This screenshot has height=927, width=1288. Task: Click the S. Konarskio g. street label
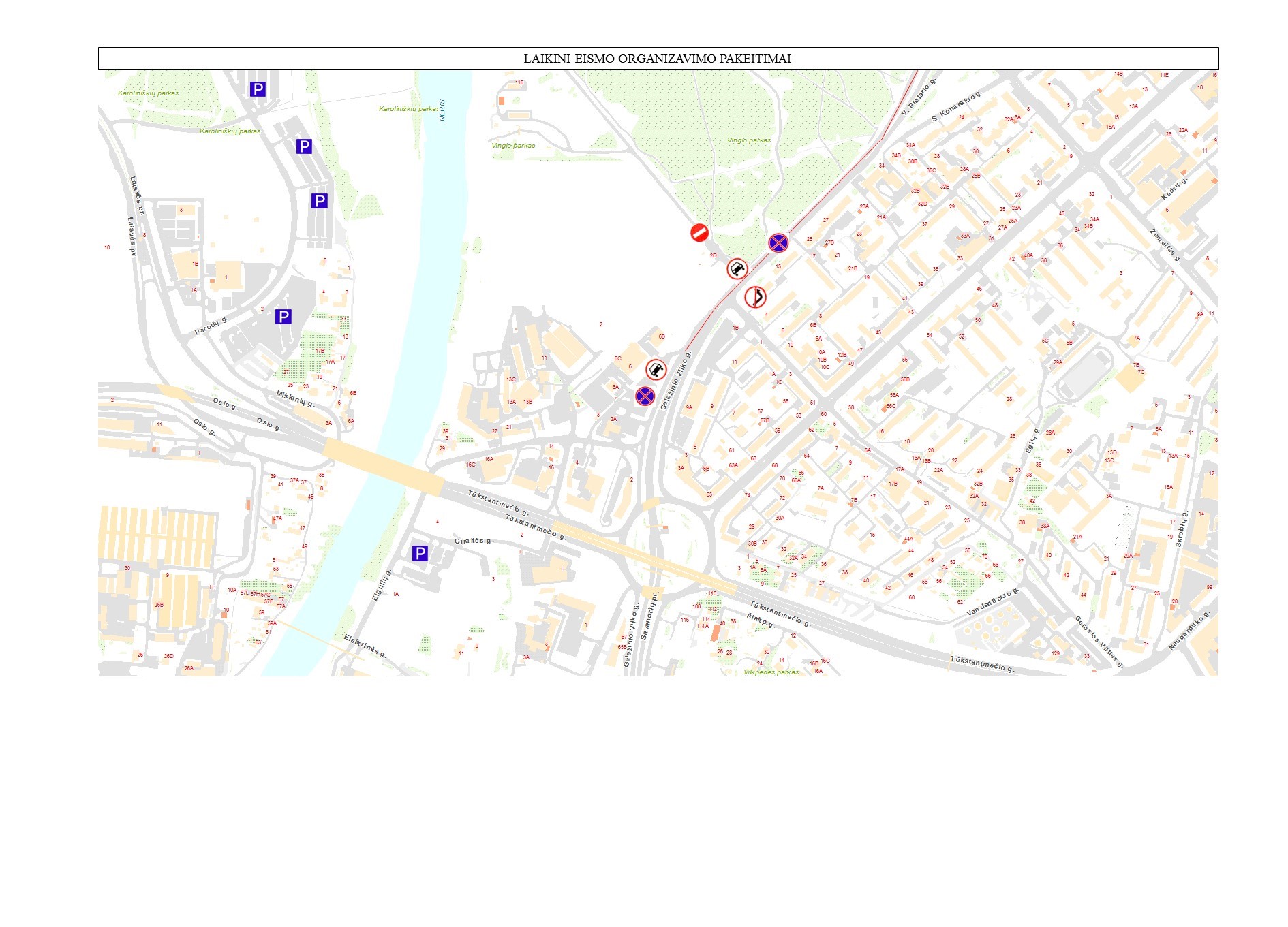[956, 106]
